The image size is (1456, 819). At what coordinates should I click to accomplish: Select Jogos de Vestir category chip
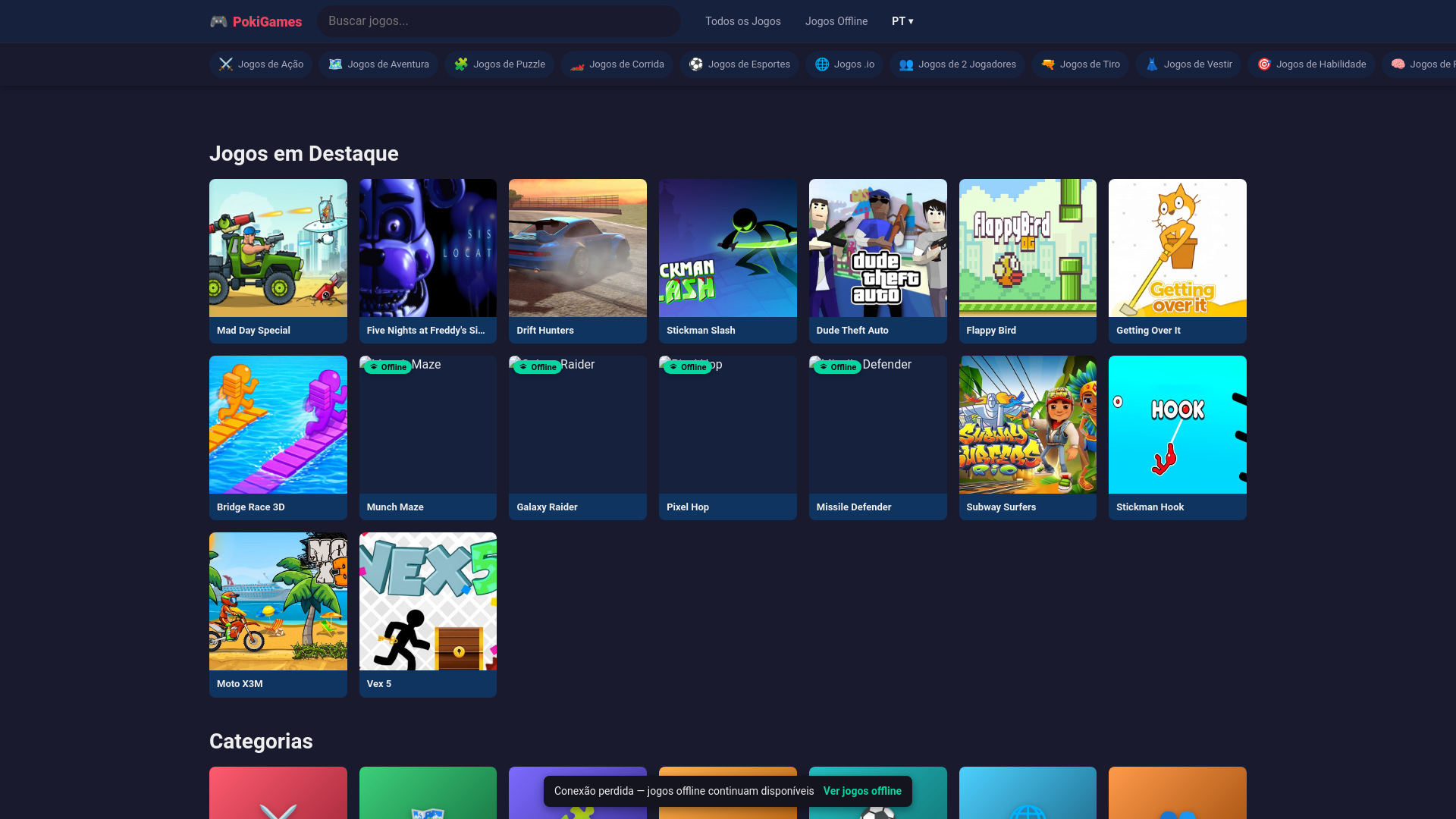pyautogui.click(x=1188, y=64)
